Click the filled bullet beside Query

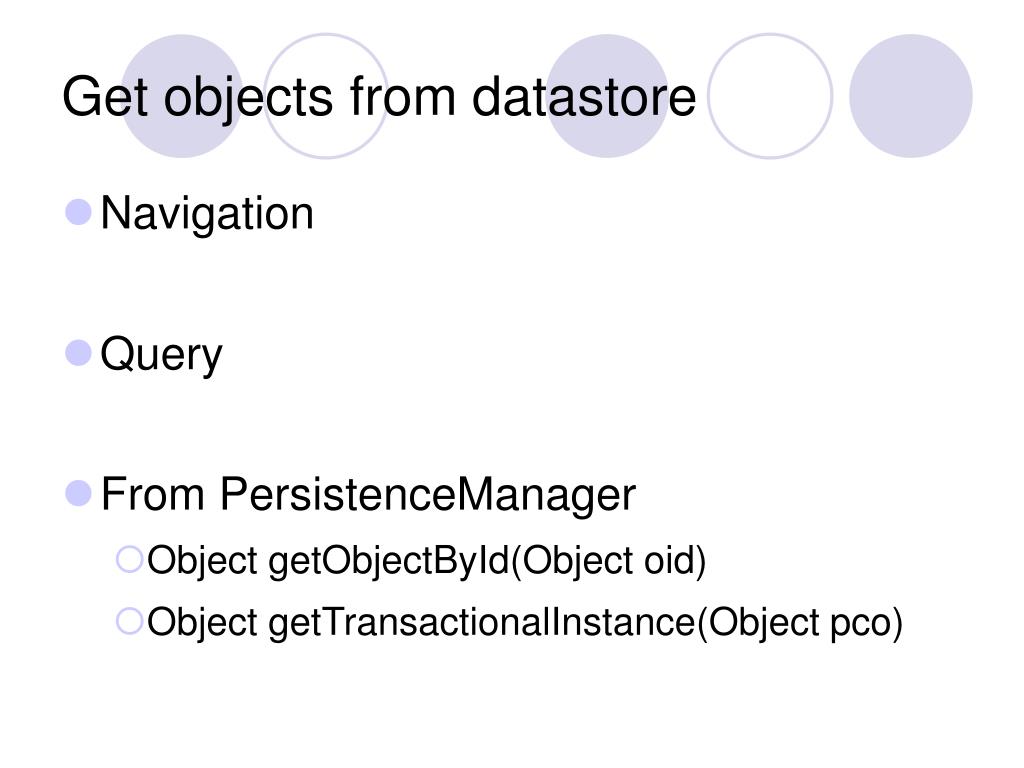click(78, 353)
